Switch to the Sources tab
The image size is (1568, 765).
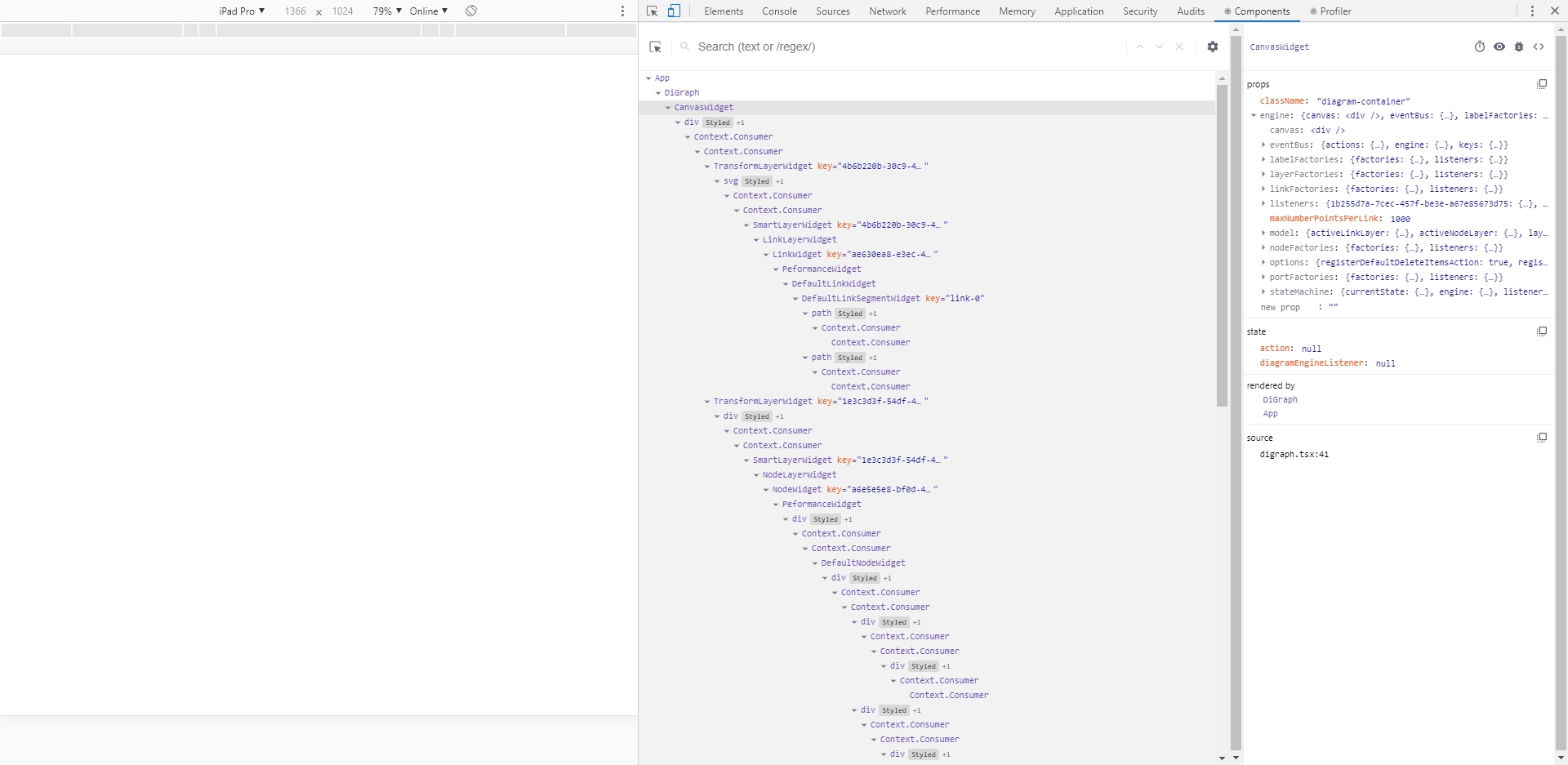click(833, 11)
